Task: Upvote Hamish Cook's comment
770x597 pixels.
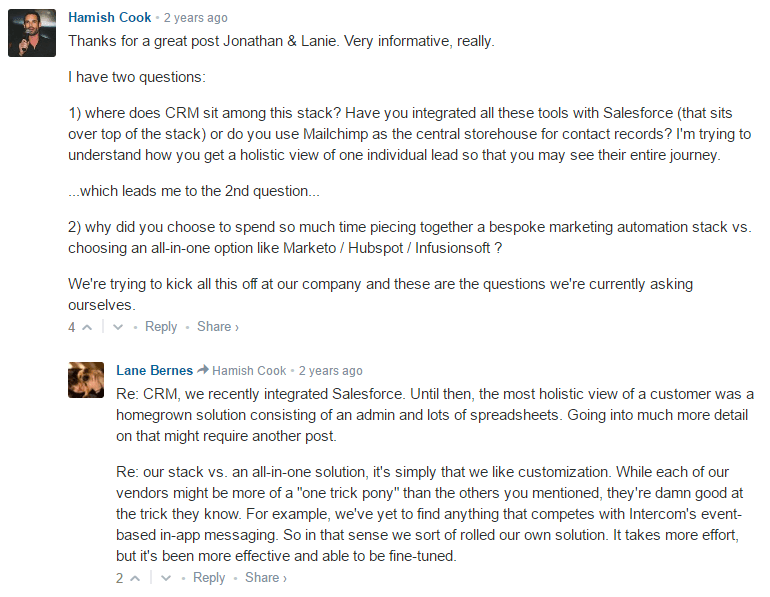Action: (87, 327)
